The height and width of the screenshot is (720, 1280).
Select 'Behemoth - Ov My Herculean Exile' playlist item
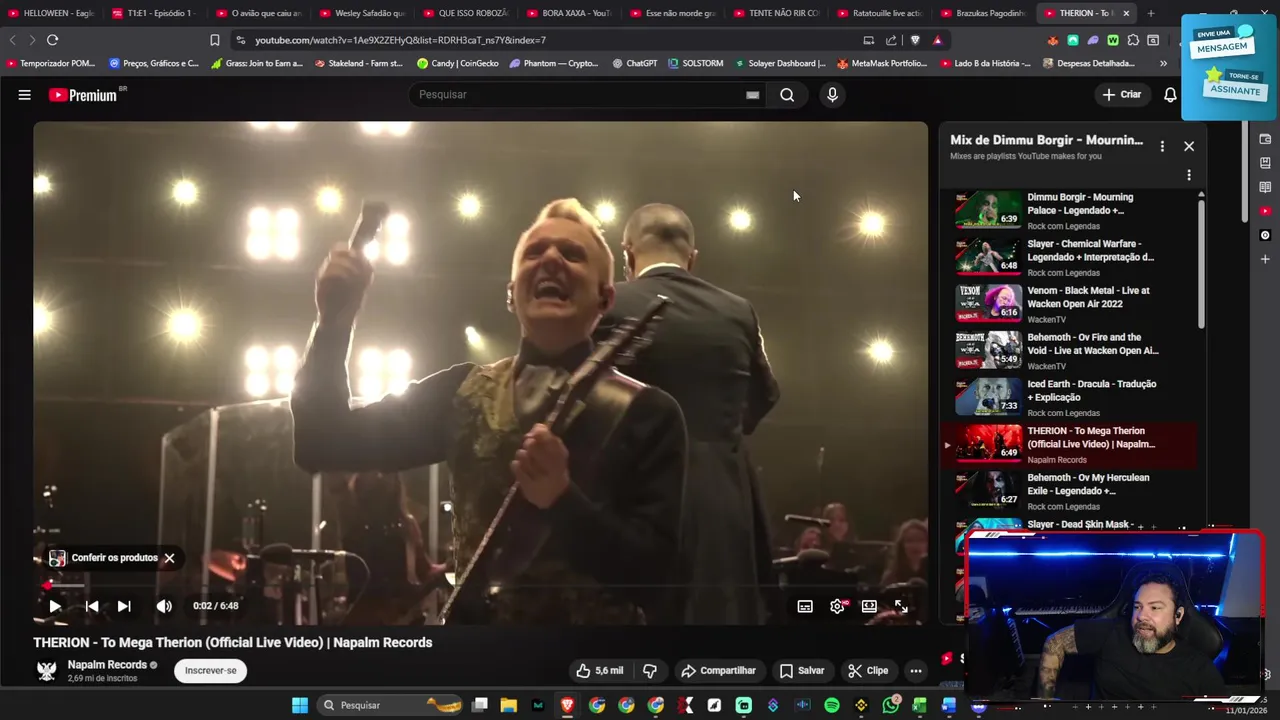(1070, 491)
